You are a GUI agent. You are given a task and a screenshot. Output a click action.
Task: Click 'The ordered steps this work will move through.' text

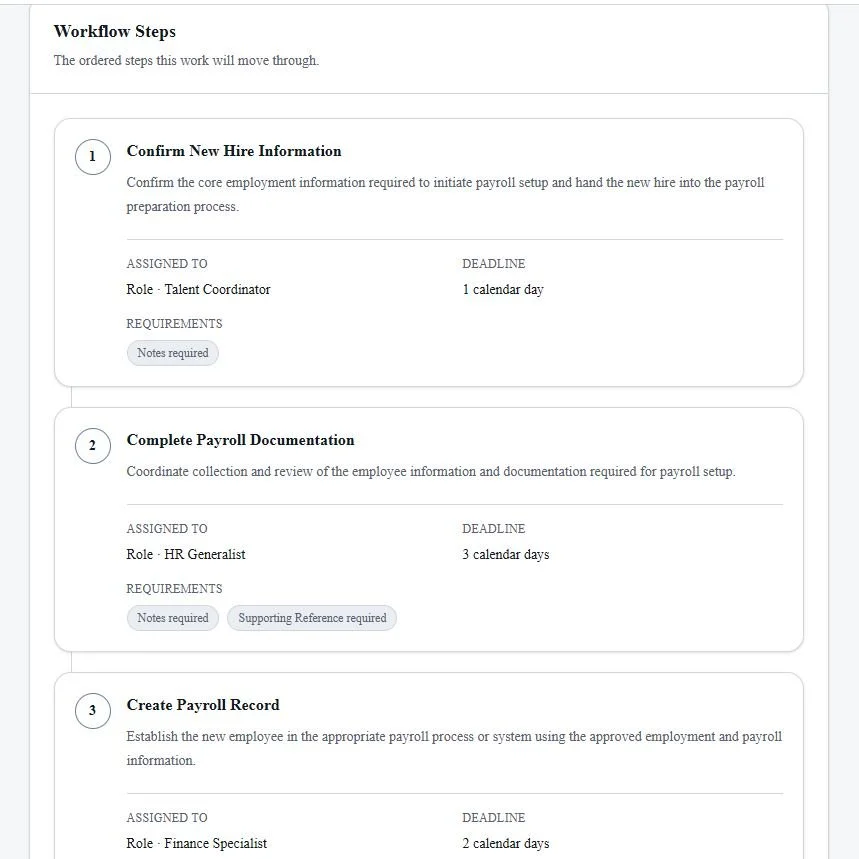[x=186, y=60]
